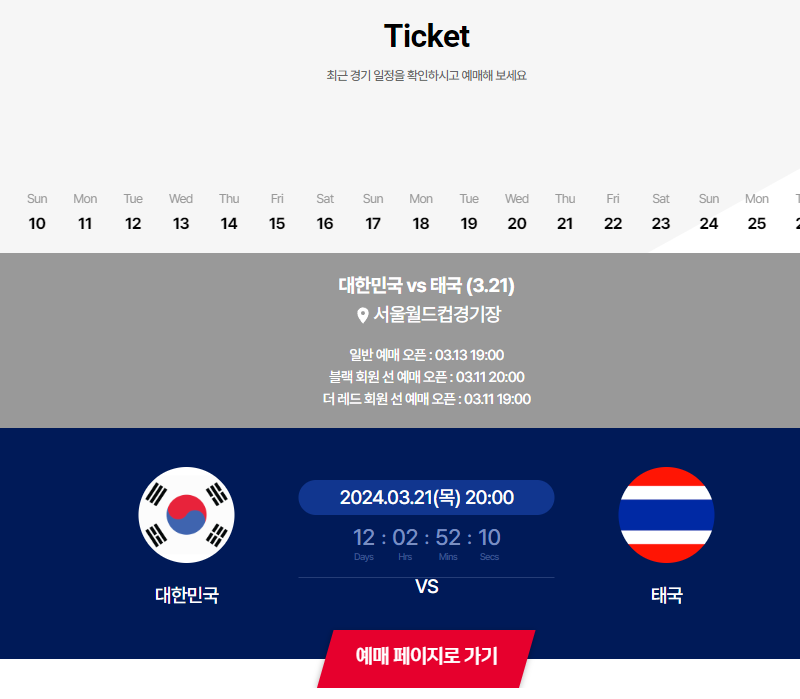Click the 대한민국 vs 태국 (3.21) match title
This screenshot has width=800, height=699.
tap(426, 285)
